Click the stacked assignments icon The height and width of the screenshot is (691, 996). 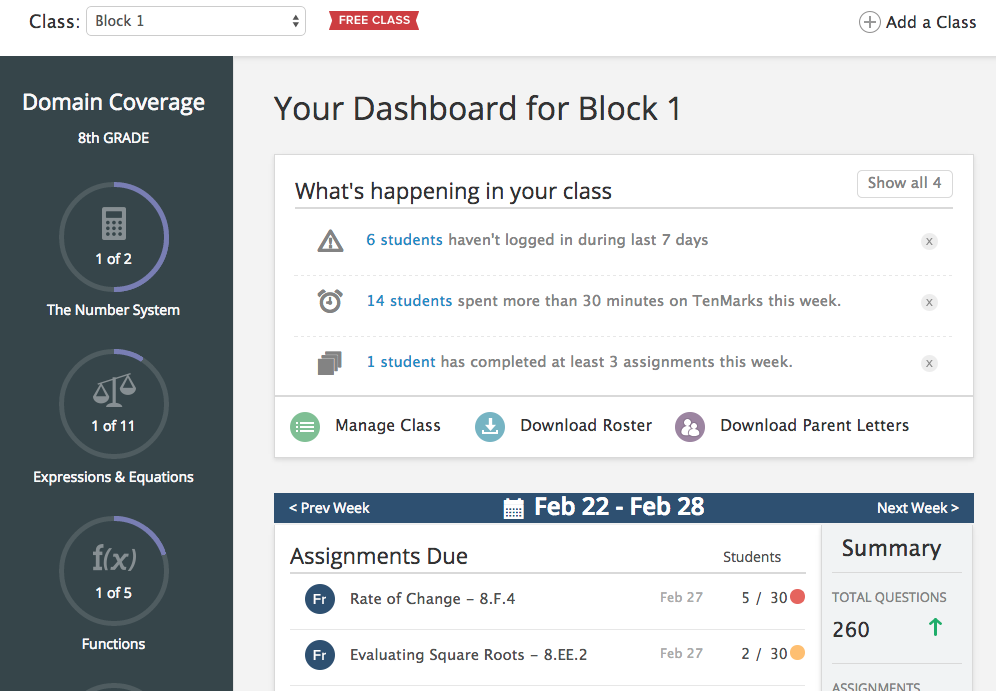(x=330, y=363)
